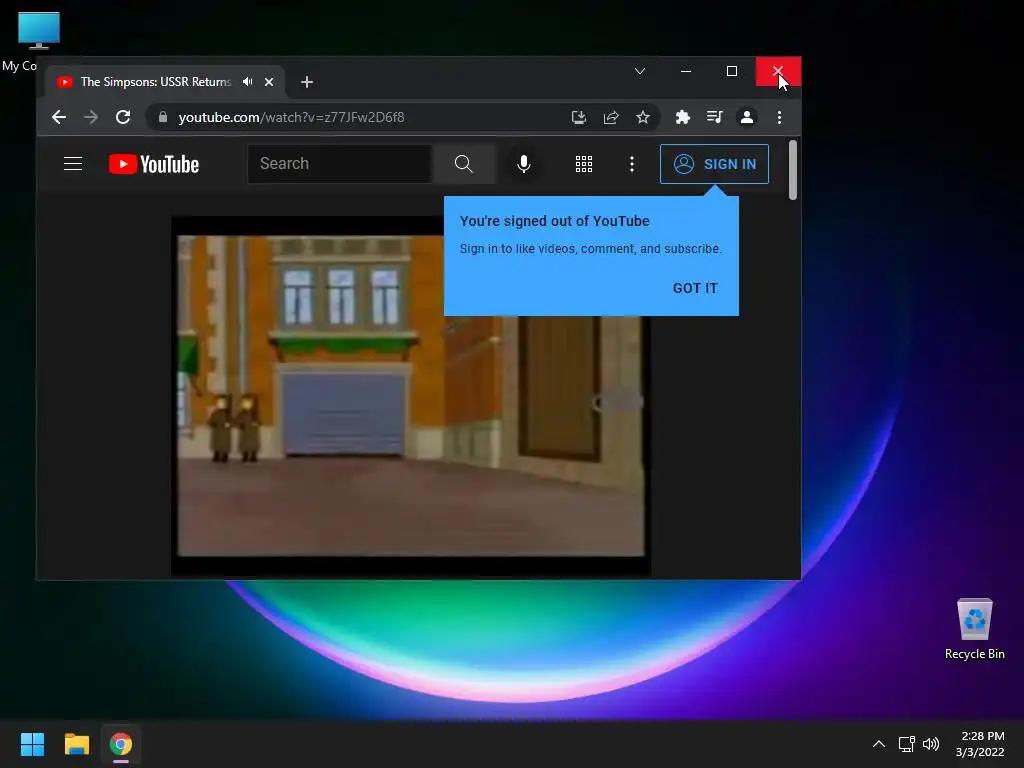Open Chrome media controls icon
Screen dimensions: 1024x768
(x=714, y=118)
